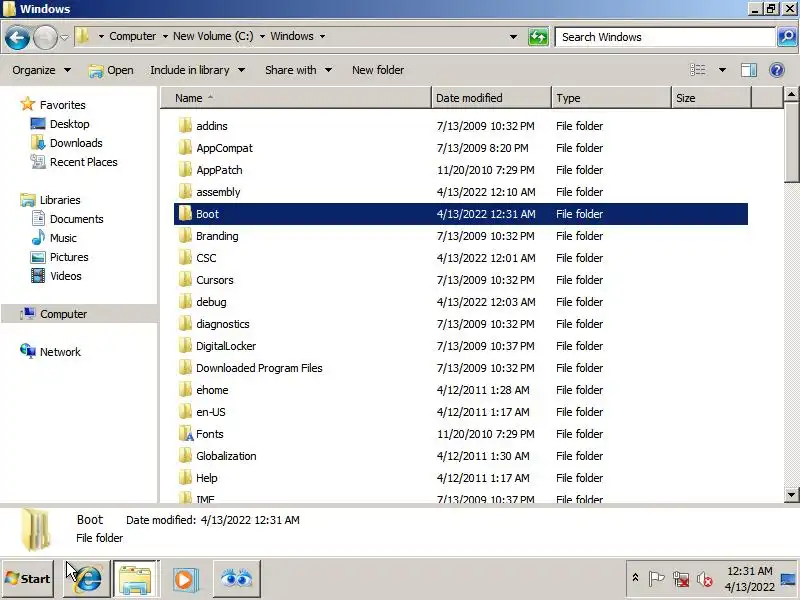This screenshot has height=600, width=800.
Task: Sort by the Name column header
Action: (296, 98)
